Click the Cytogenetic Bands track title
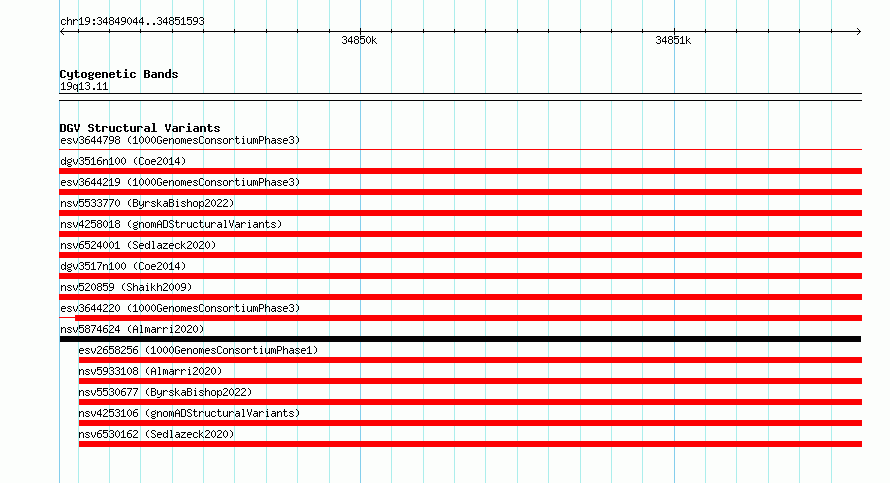 point(119,74)
